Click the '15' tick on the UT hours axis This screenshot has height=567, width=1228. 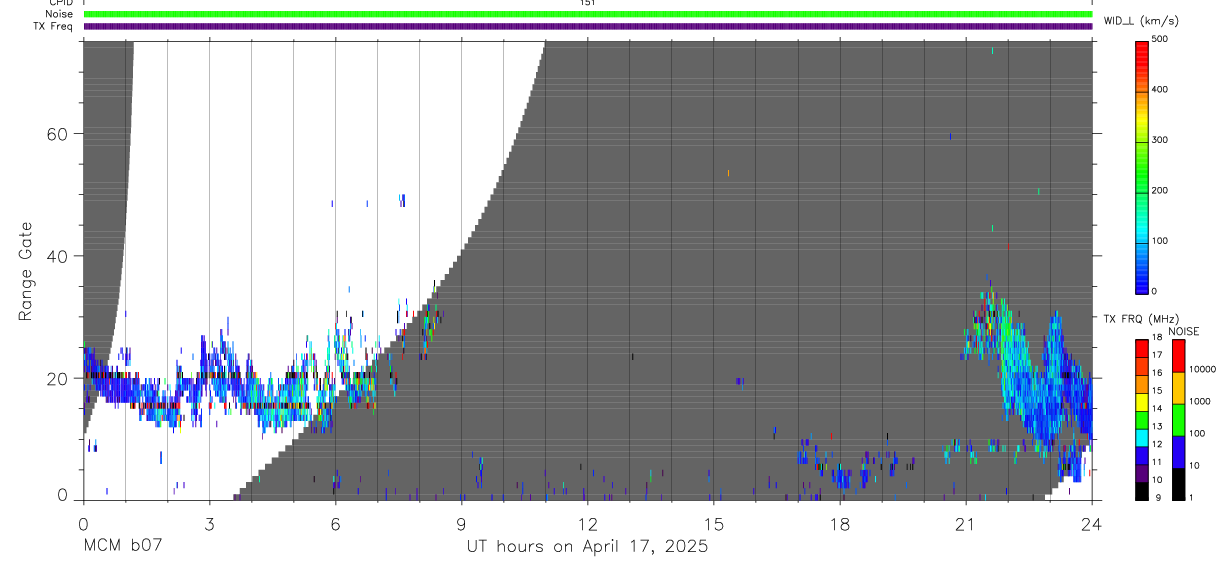[713, 522]
